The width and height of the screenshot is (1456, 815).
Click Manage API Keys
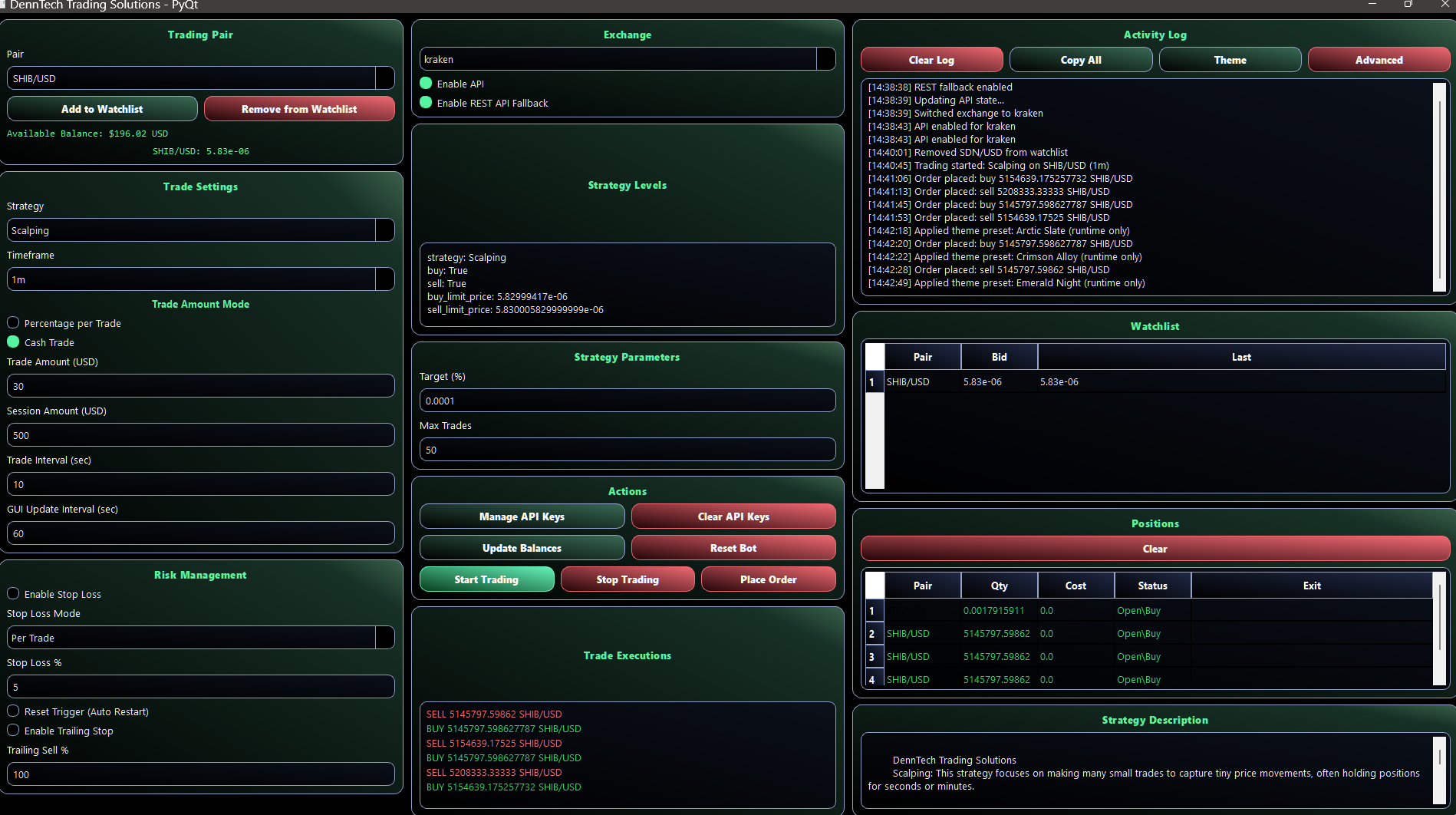522,516
